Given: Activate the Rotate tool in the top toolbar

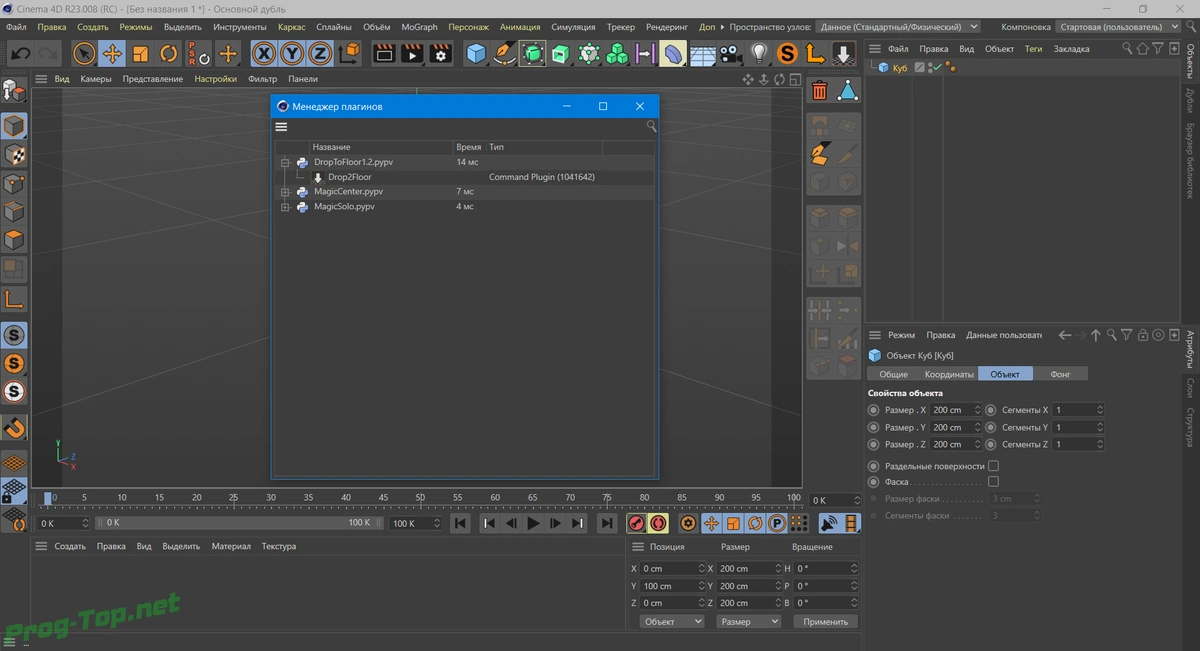Looking at the screenshot, I should (x=169, y=53).
